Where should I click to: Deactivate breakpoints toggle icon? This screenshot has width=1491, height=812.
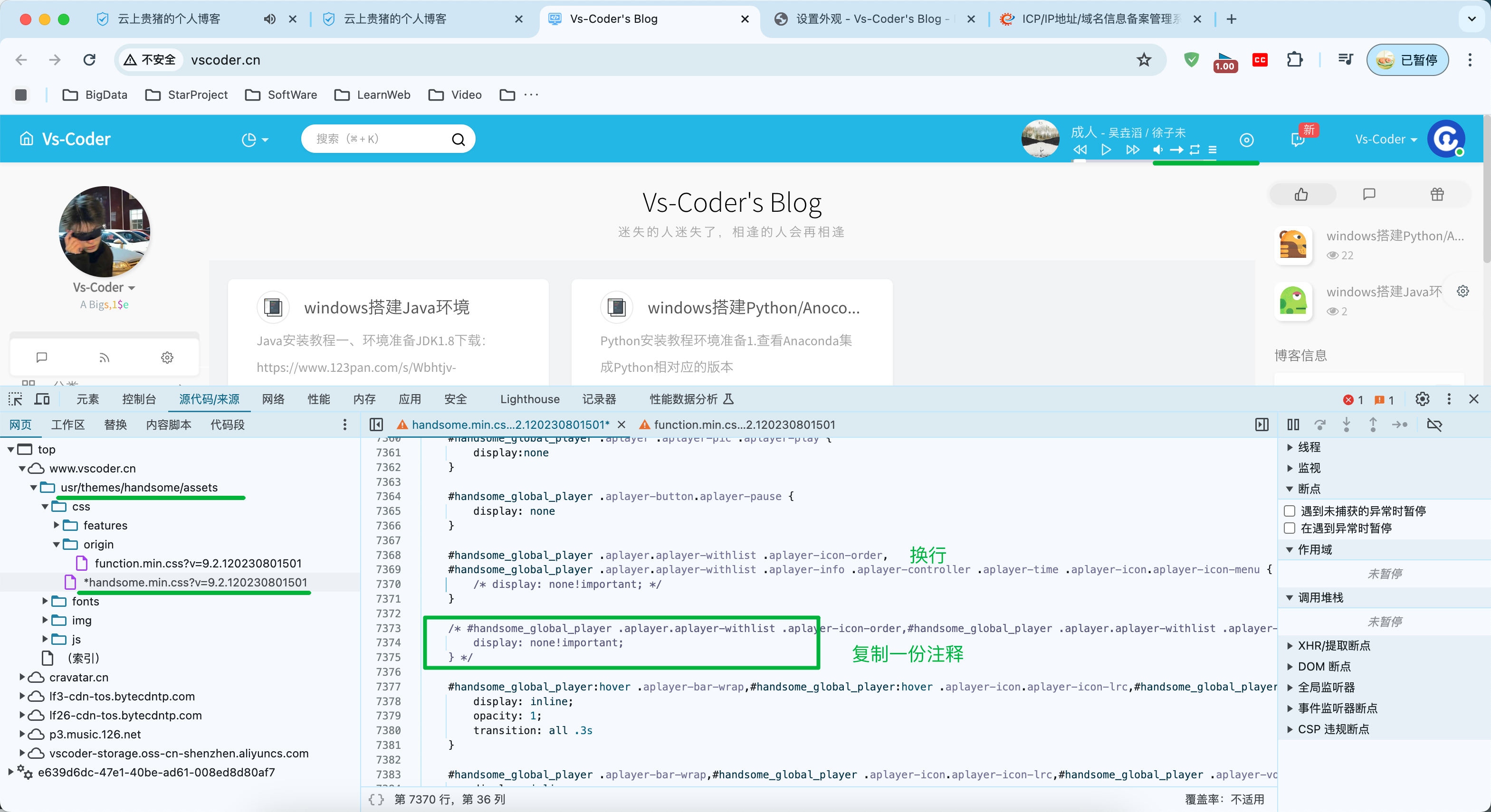point(1434,425)
